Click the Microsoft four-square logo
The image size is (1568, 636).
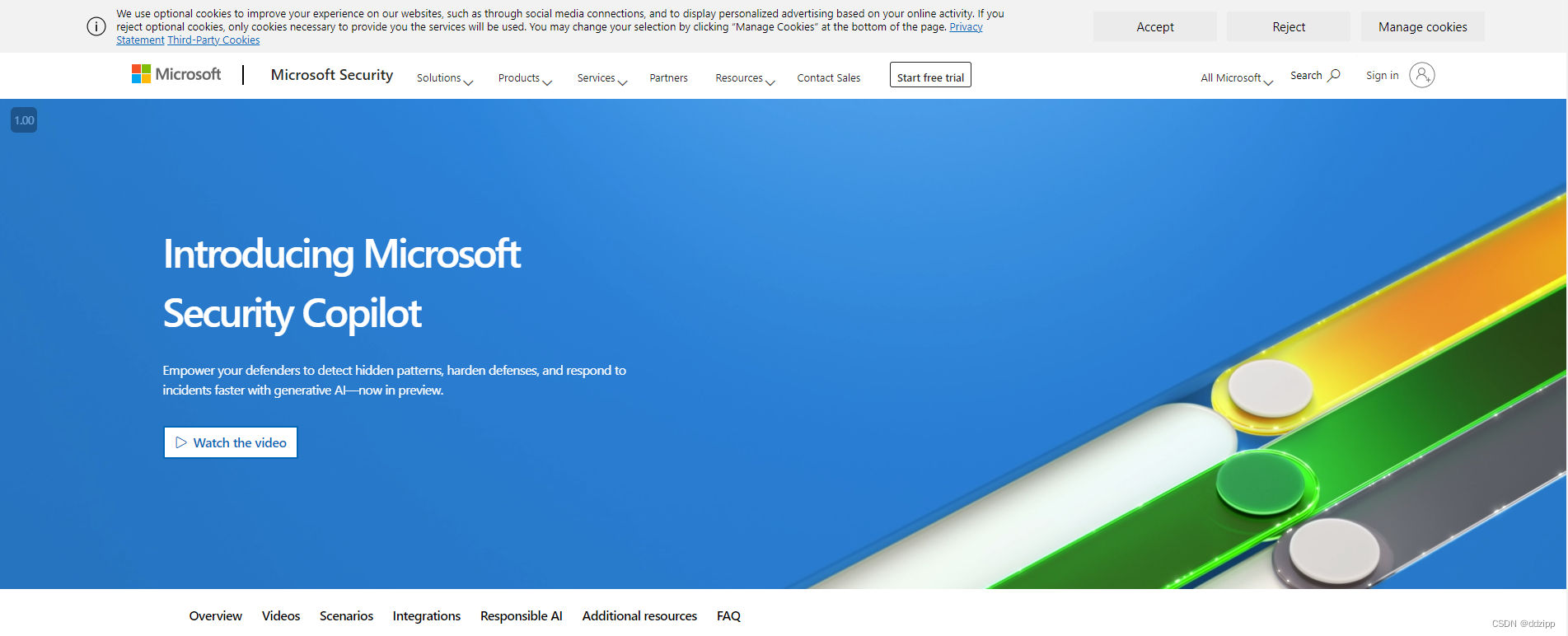click(141, 74)
